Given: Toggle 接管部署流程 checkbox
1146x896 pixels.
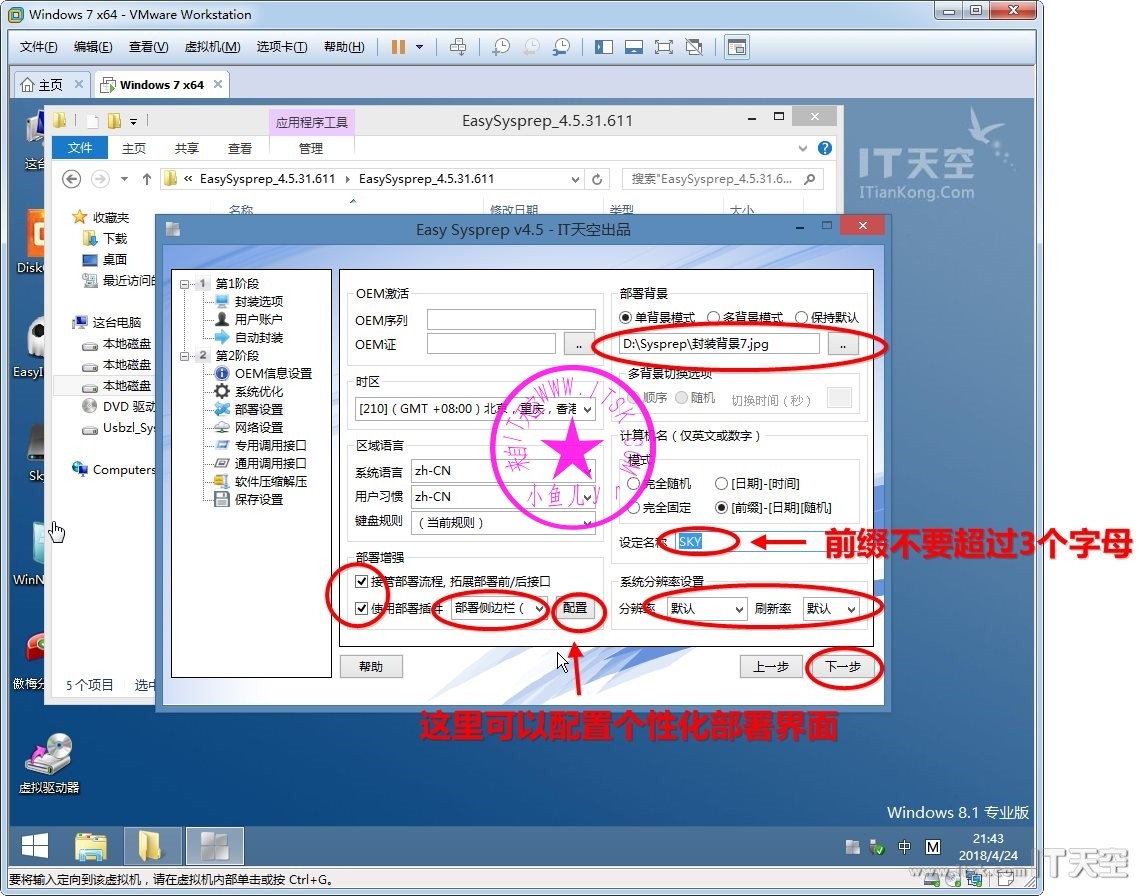Looking at the screenshot, I should 362,581.
